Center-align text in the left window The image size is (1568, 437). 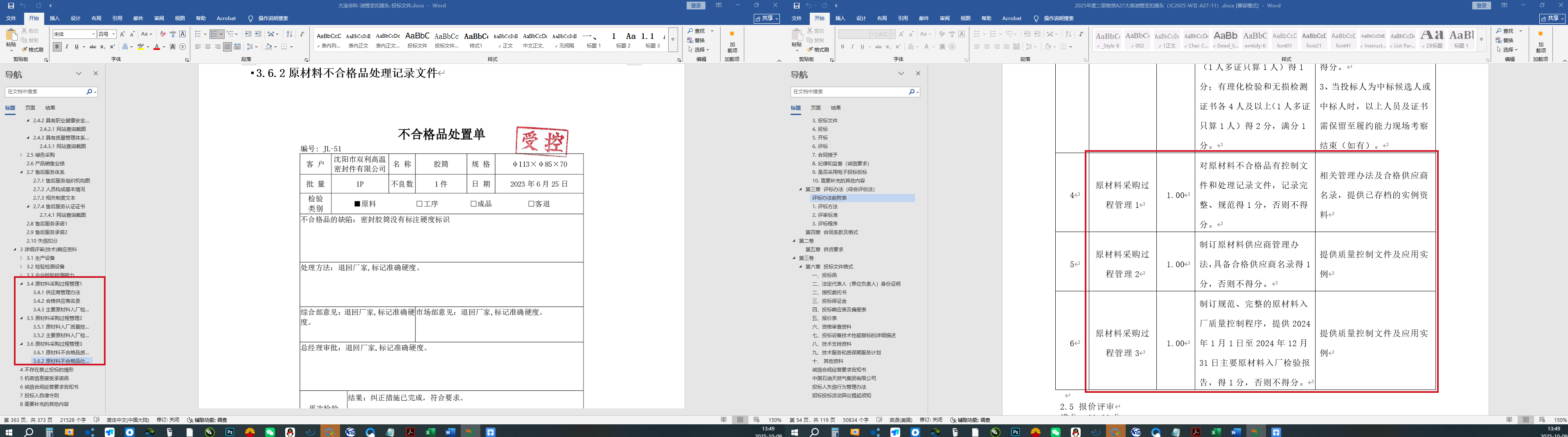(x=207, y=47)
